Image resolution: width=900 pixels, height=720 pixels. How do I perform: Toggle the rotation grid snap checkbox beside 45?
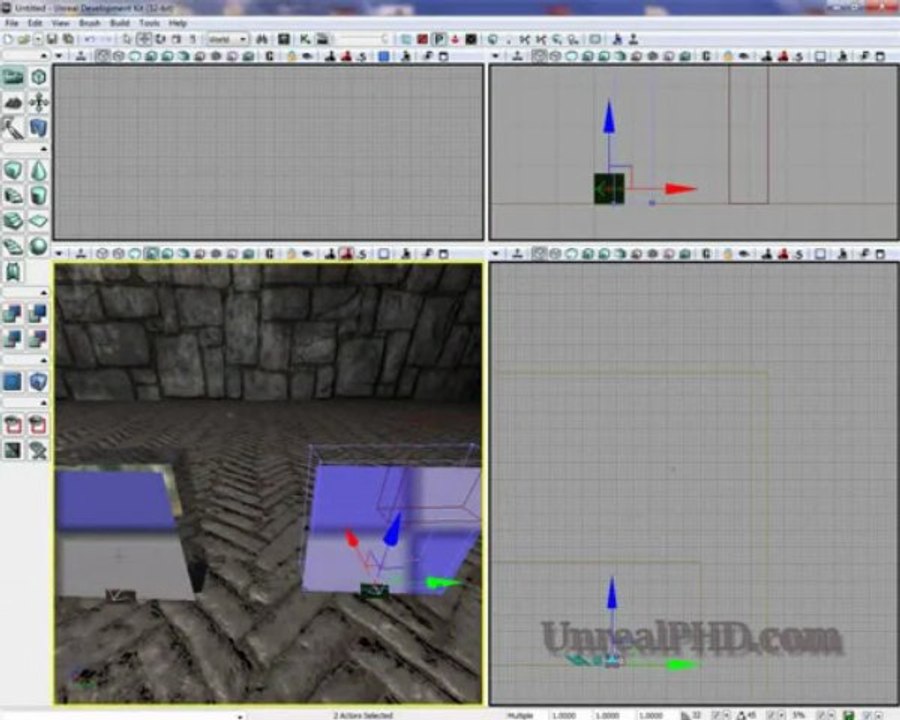[770, 715]
